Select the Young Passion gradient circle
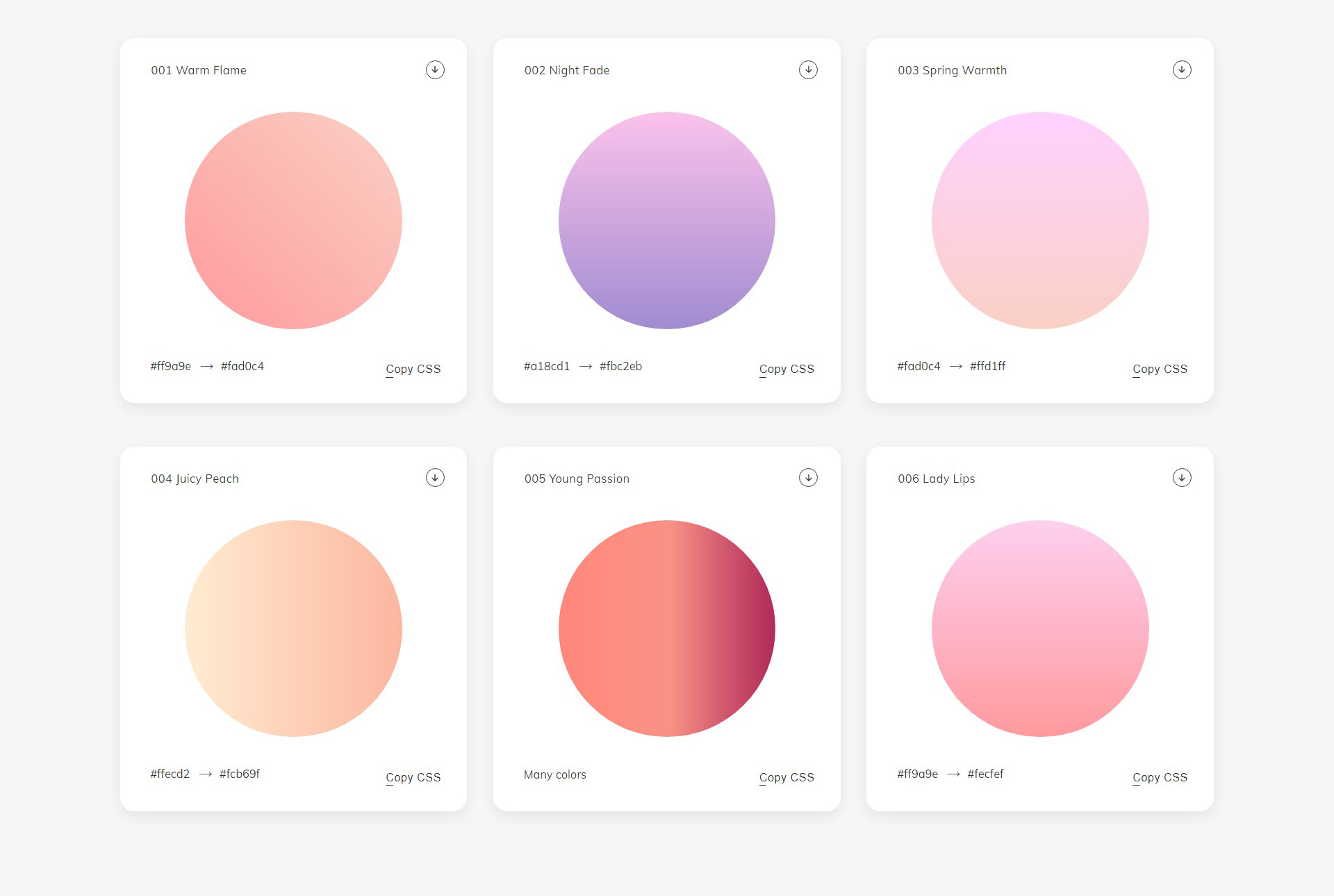 (x=667, y=629)
